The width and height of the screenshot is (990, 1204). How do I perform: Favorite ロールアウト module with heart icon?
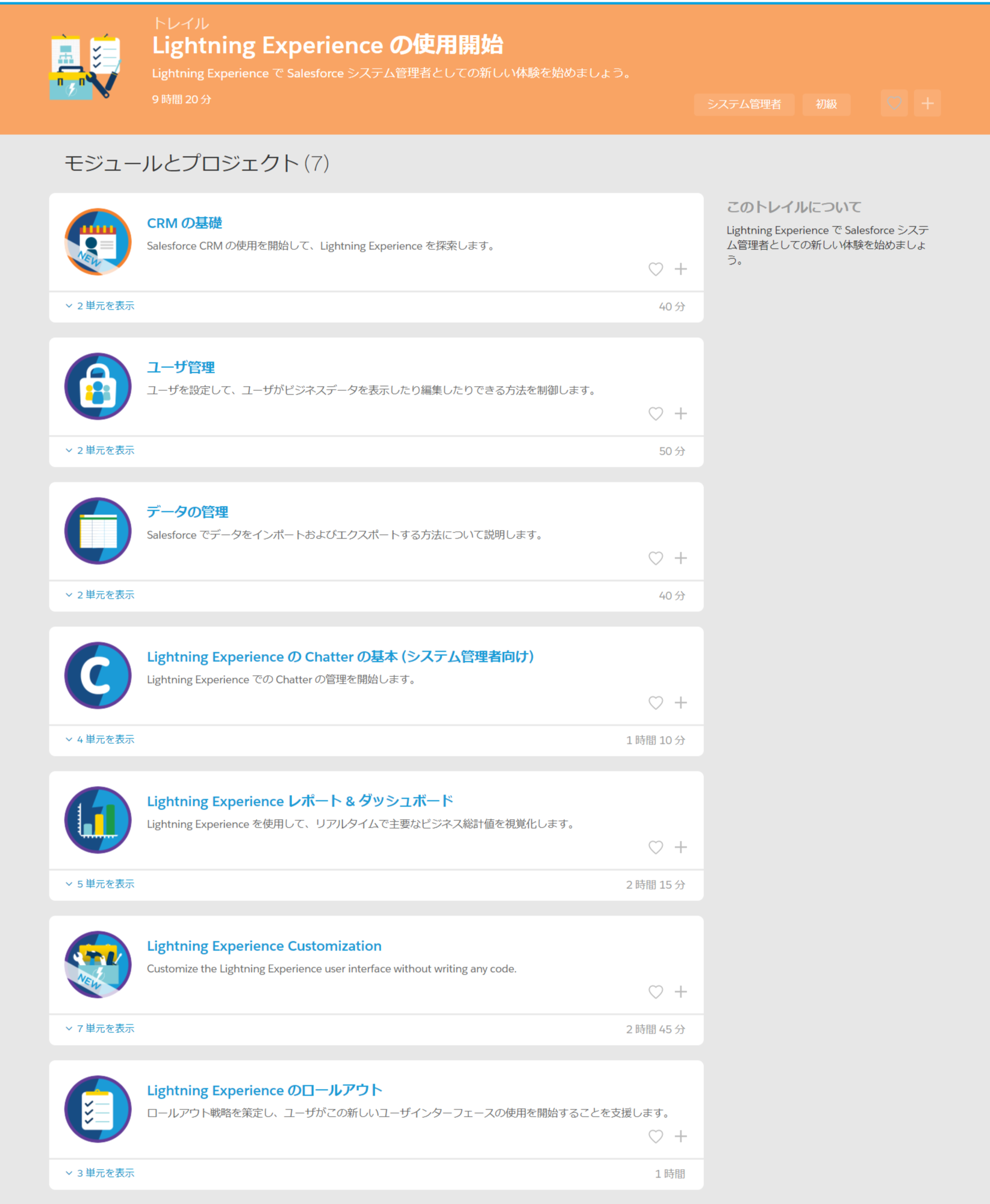[x=655, y=1137]
